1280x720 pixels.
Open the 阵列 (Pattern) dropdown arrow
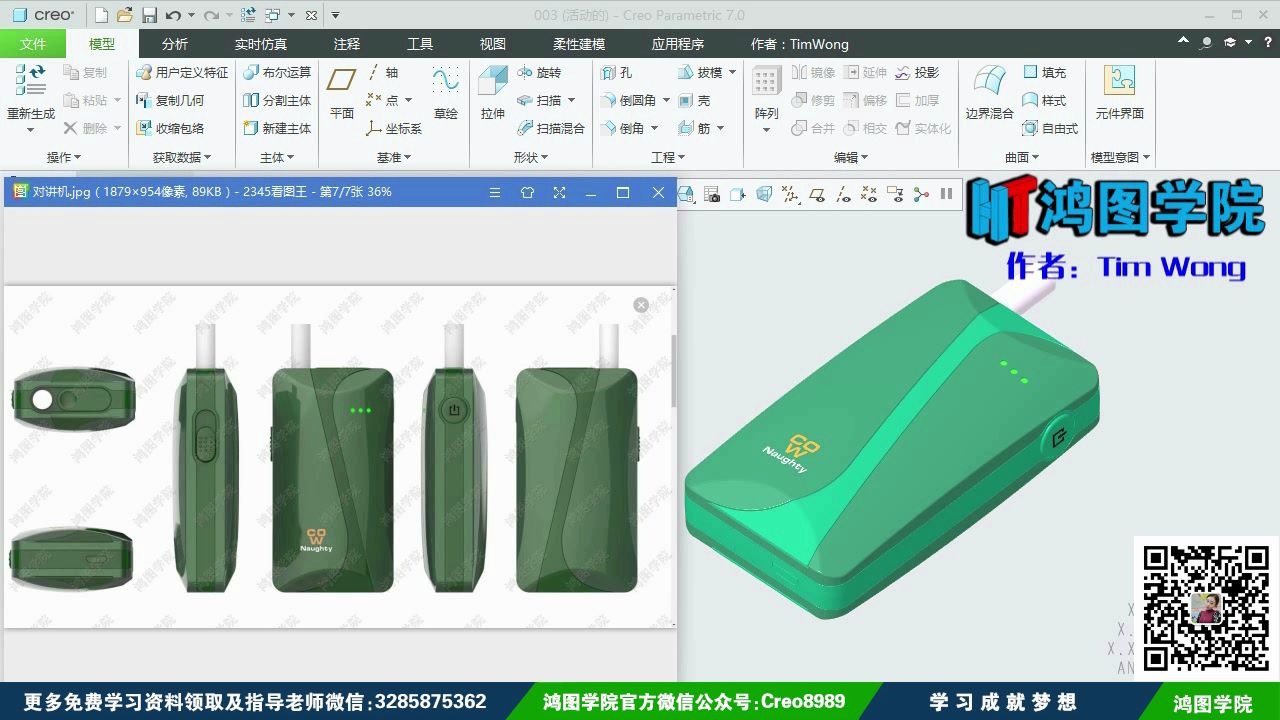click(x=767, y=130)
